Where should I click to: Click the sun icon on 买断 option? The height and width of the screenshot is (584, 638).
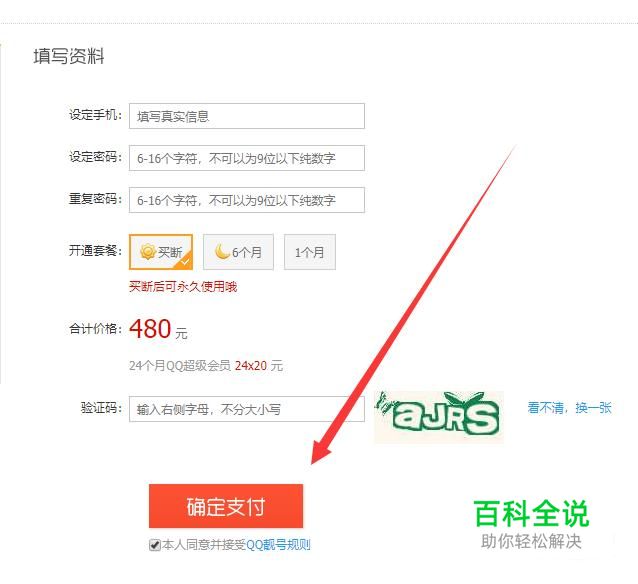click(148, 252)
